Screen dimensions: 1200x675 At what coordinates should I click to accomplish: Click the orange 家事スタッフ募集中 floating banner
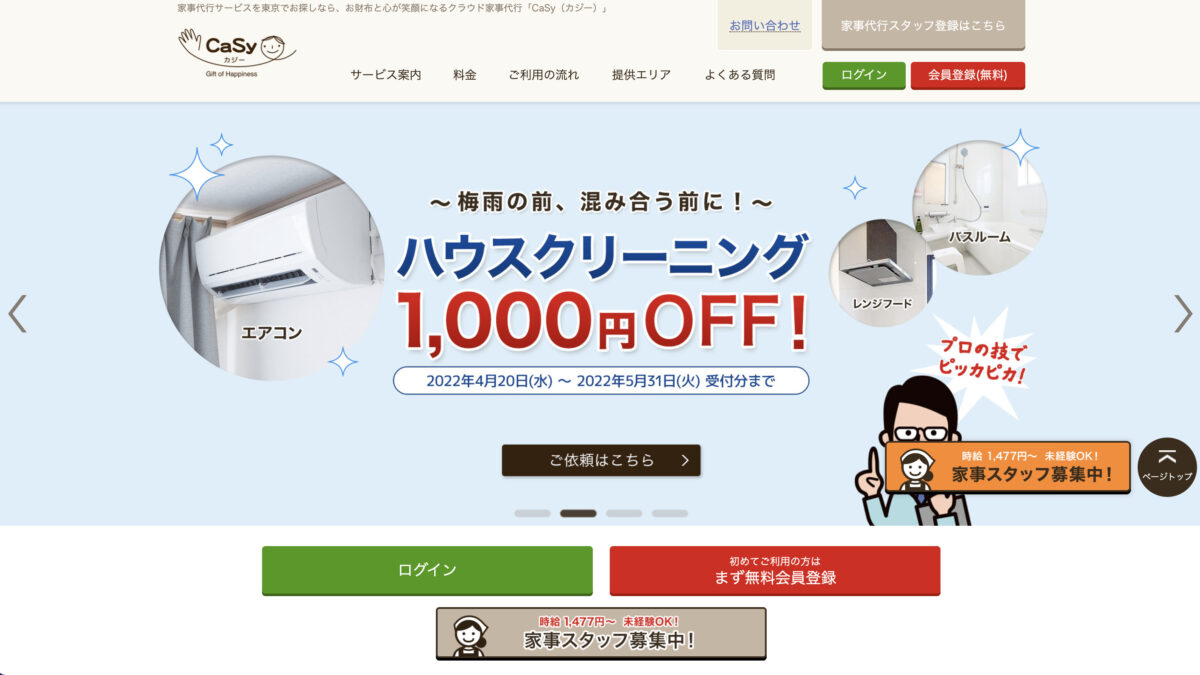pos(1008,467)
